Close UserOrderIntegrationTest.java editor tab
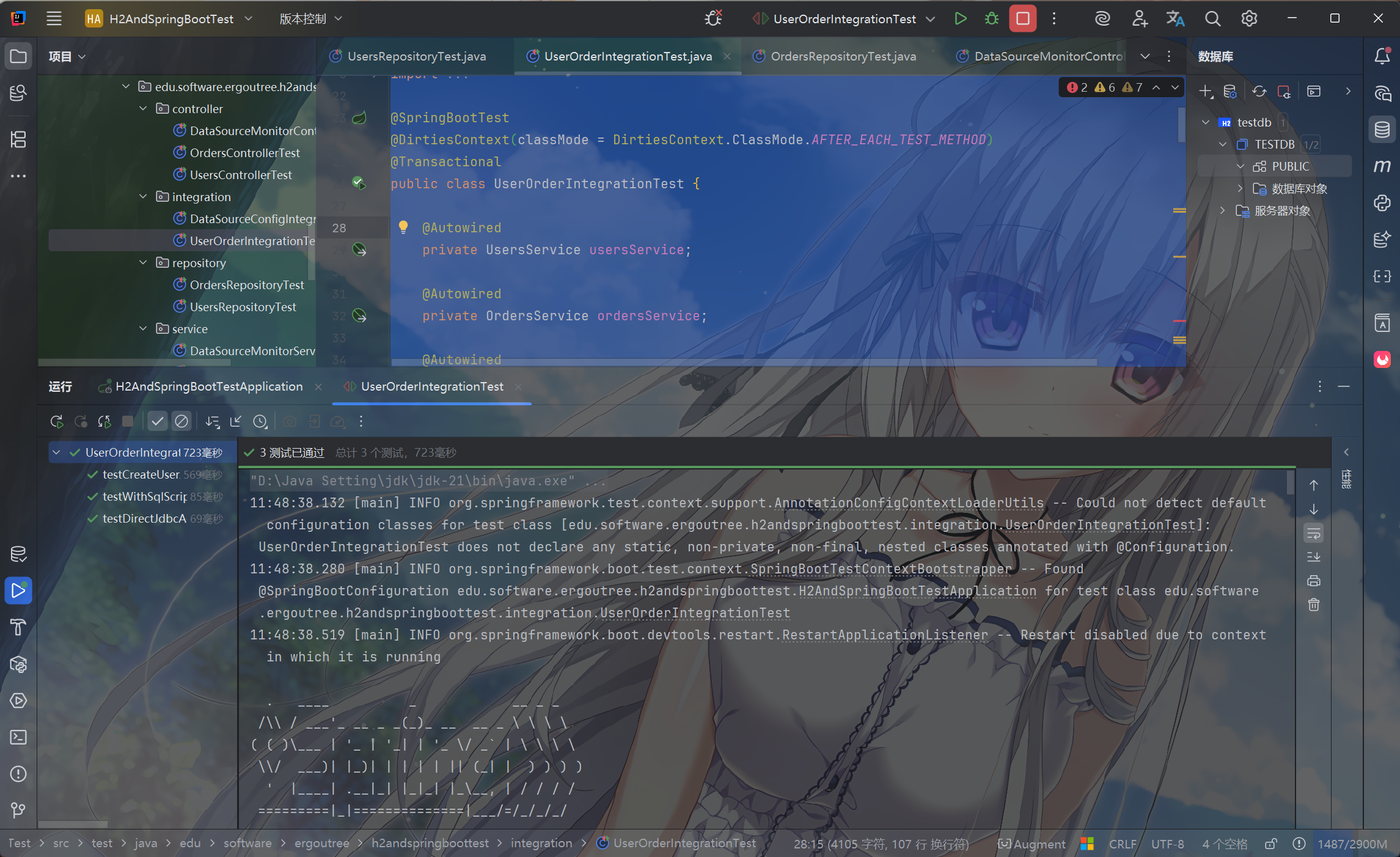The image size is (1400, 857). click(727, 56)
